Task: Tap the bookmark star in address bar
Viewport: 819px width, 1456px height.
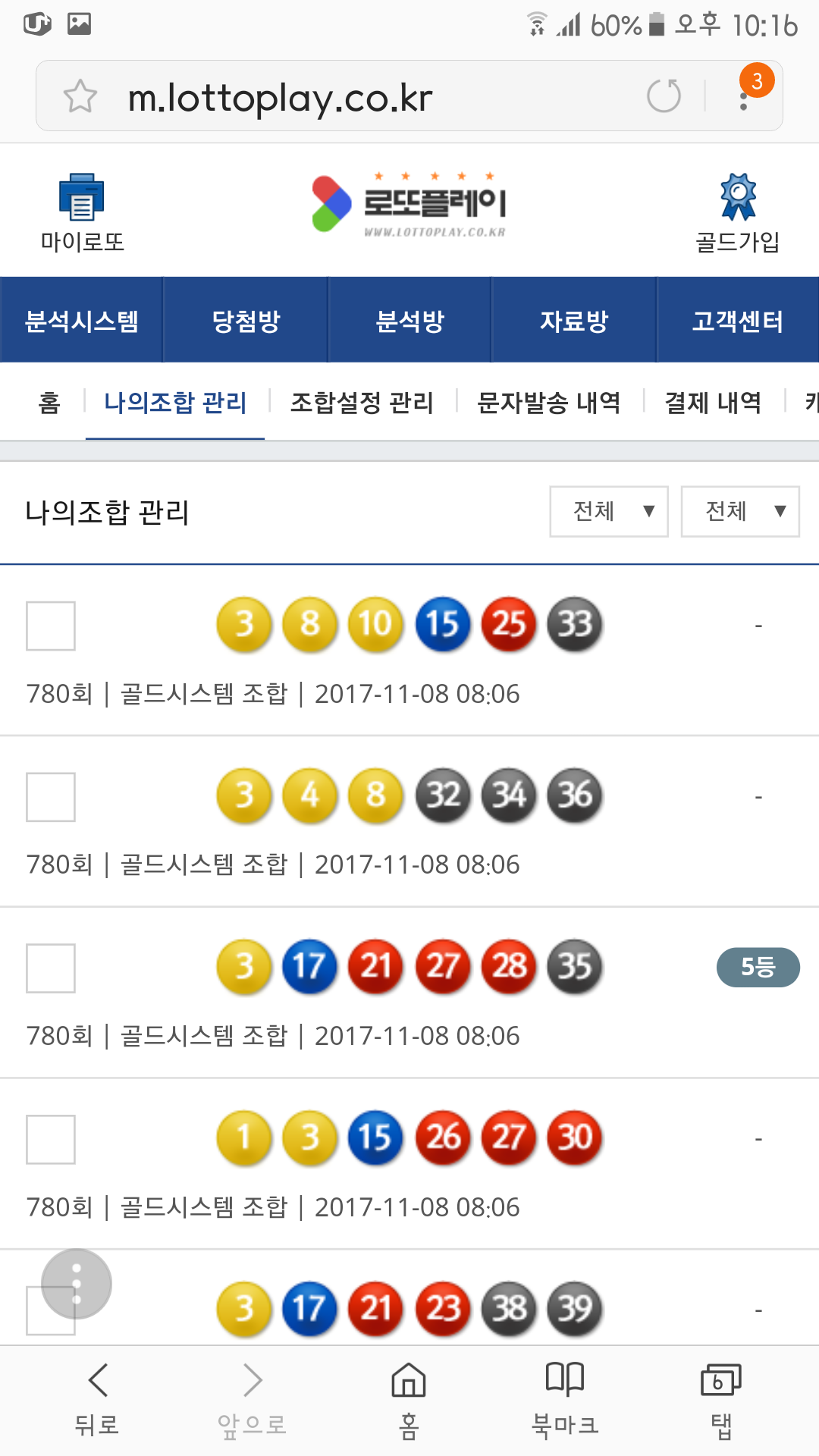Action: point(80,97)
